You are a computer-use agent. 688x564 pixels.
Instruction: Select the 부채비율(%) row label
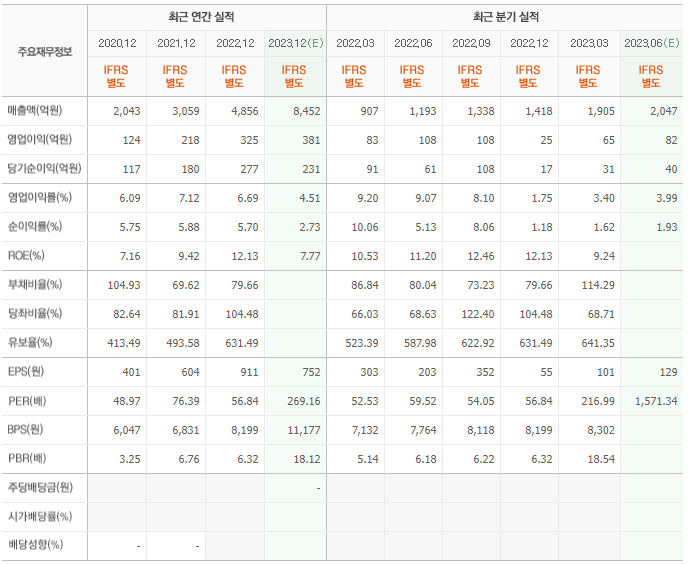(35, 284)
